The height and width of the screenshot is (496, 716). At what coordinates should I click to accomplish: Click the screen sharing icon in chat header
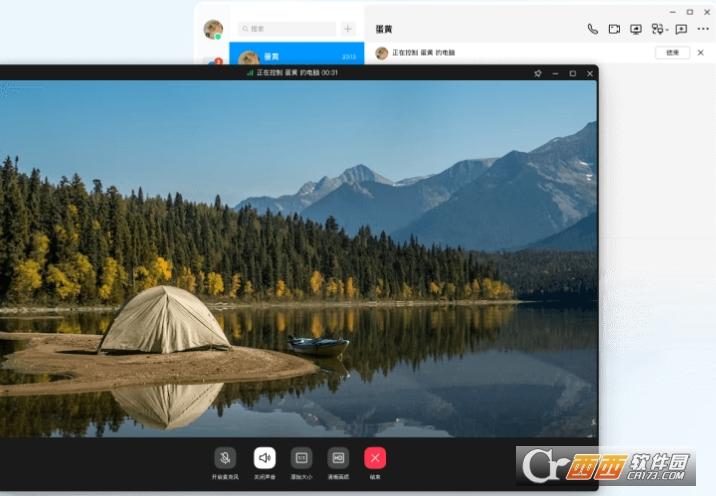[x=636, y=29]
